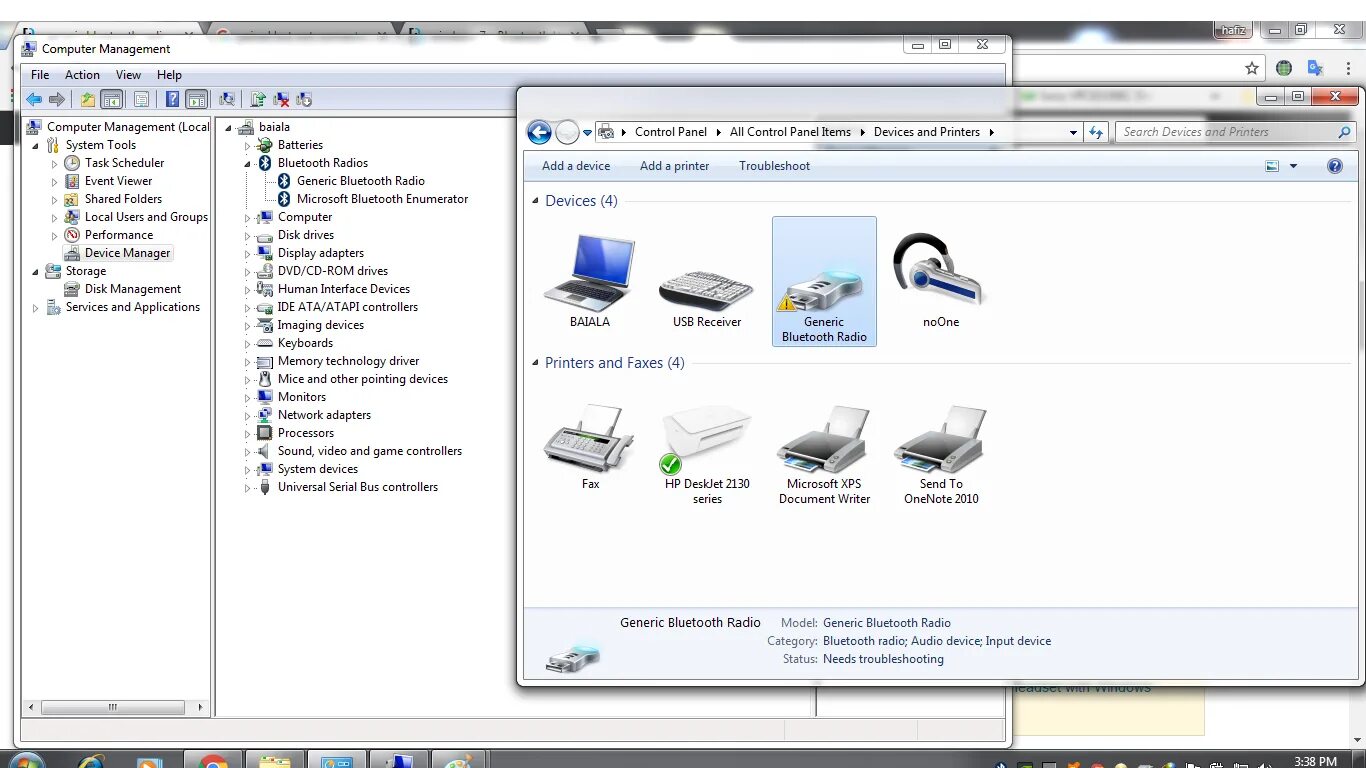Click the Monitors category icon
Viewport: 1366px width, 768px height.
click(264, 397)
